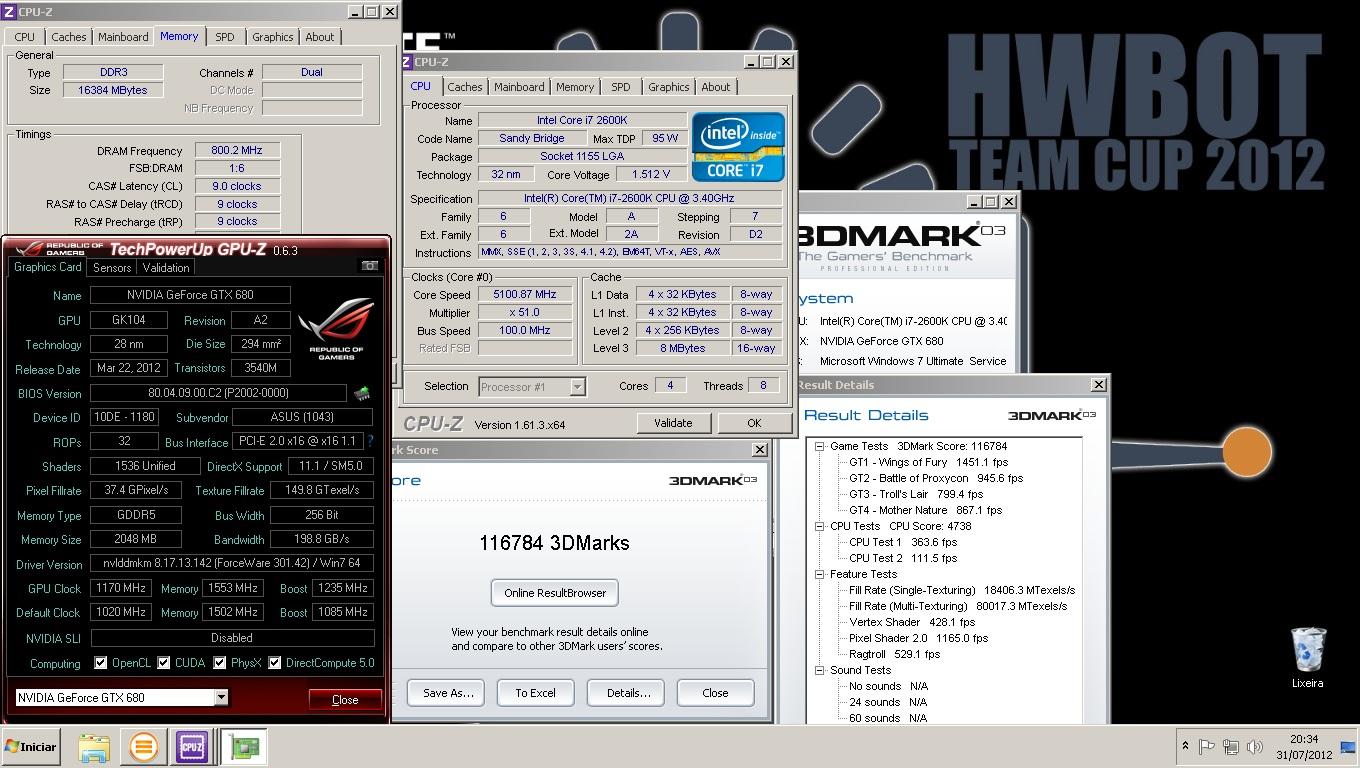
Task: Open the Sensors tab in GPU-Z
Action: 112,267
